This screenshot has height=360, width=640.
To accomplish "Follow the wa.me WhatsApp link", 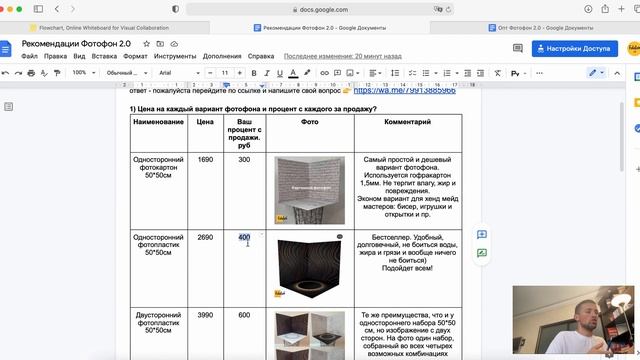I will [x=404, y=90].
